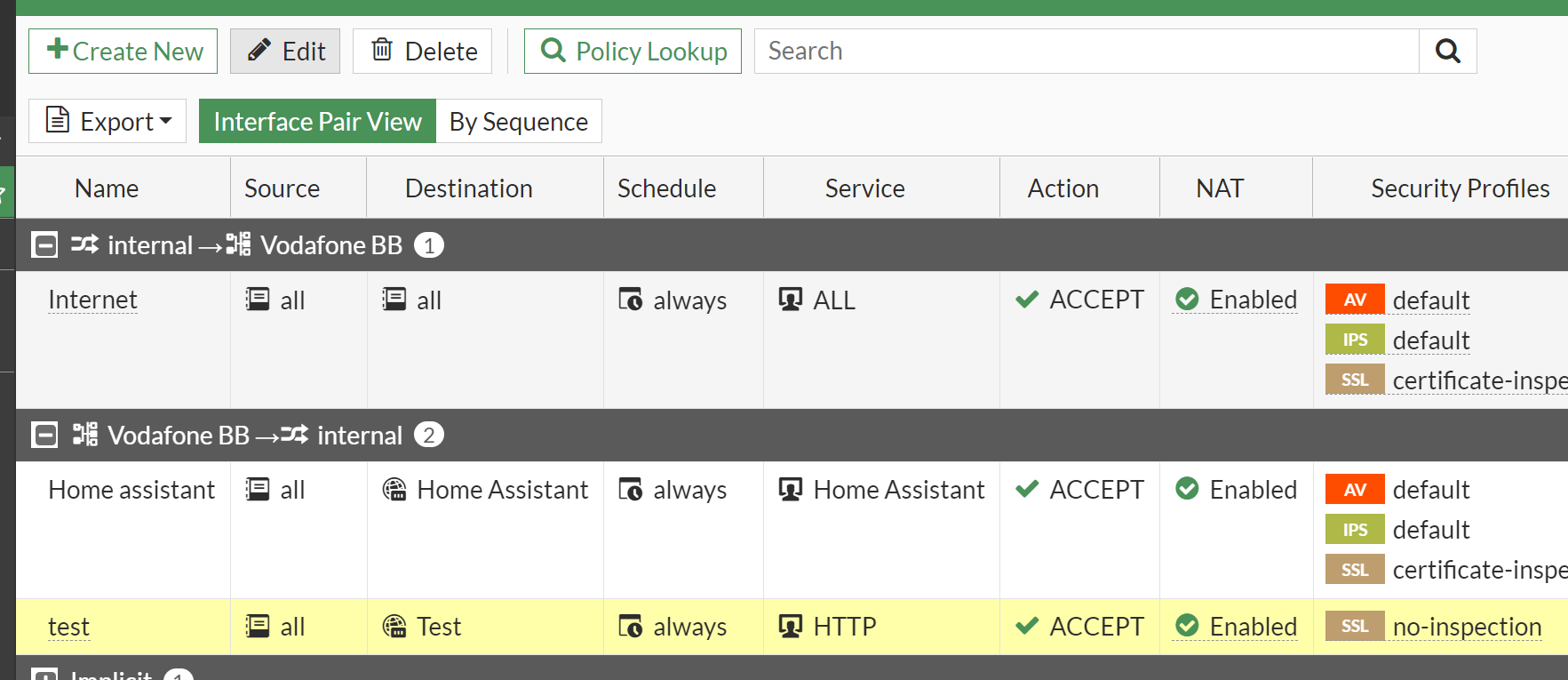The width and height of the screenshot is (1568, 680).
Task: Open the Policy Lookup tool
Action: [633, 52]
